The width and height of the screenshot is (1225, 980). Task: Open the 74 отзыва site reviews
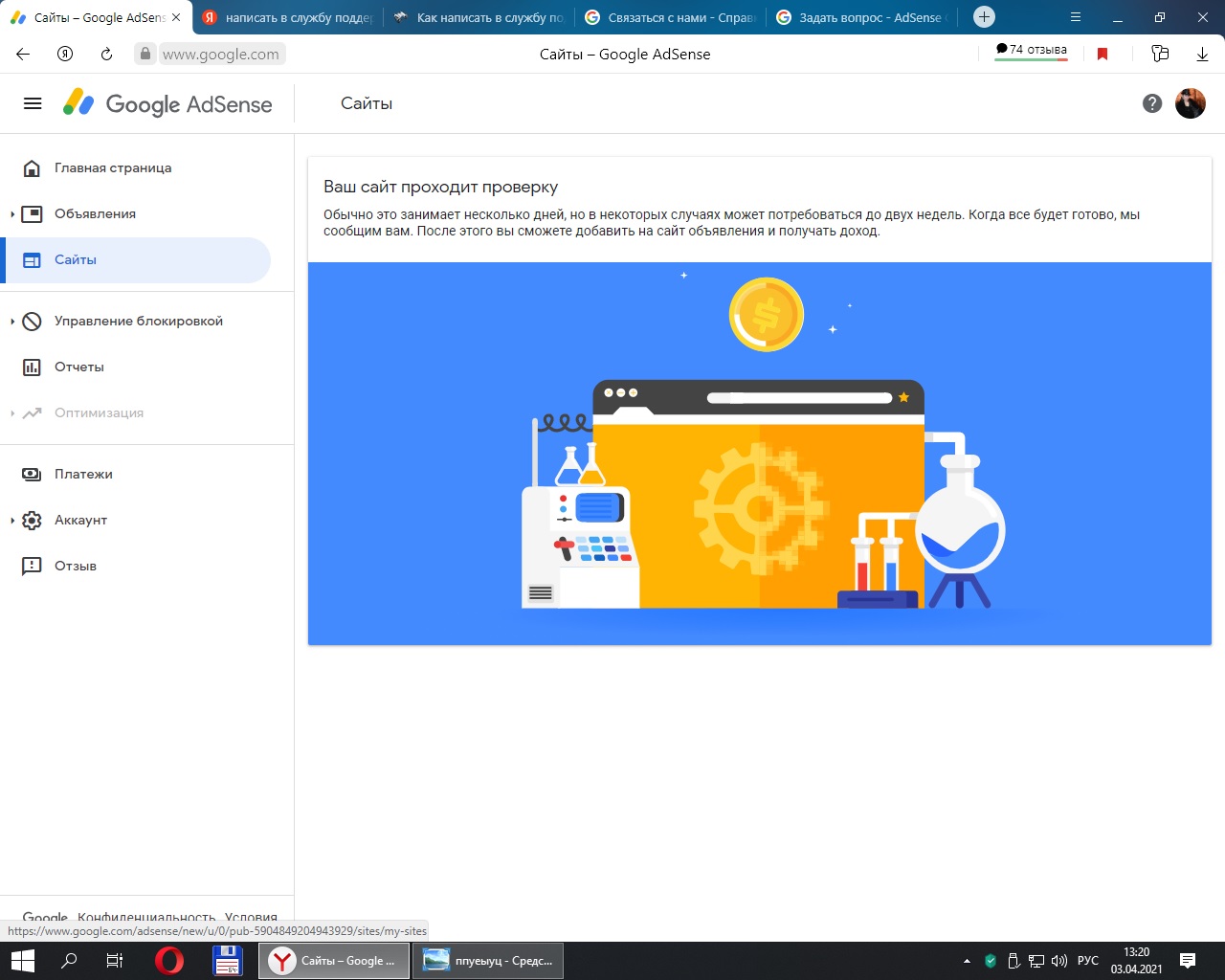coord(1032,51)
